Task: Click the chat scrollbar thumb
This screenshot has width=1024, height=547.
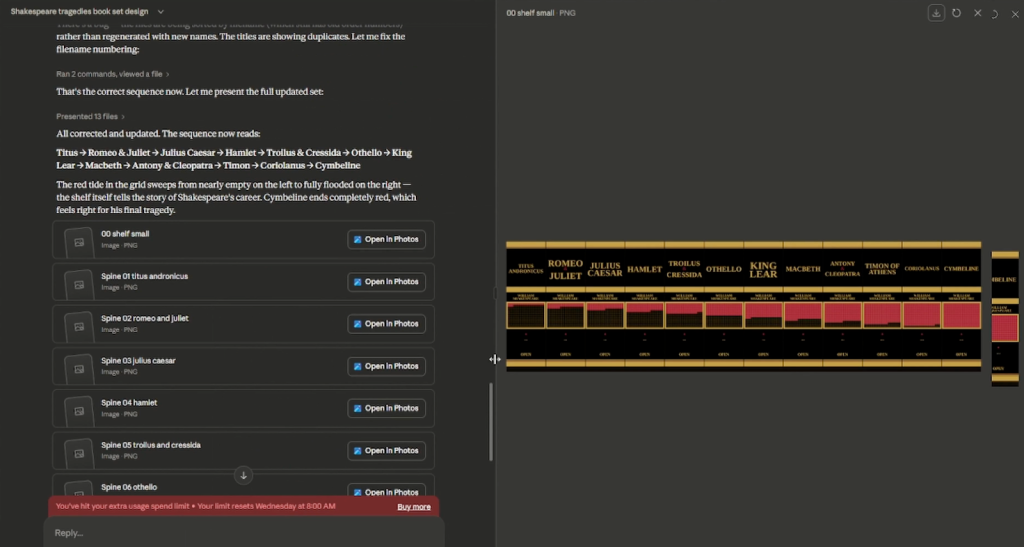Action: click(x=490, y=420)
